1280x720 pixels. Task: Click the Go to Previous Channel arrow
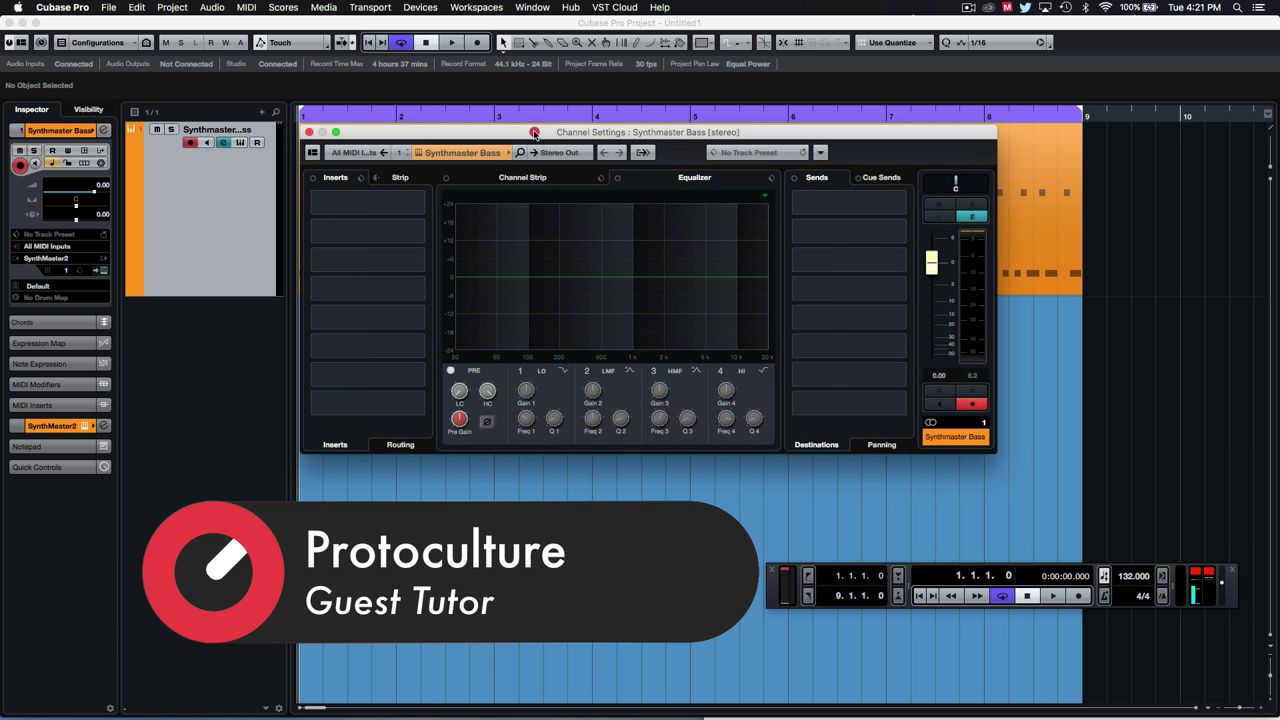604,153
